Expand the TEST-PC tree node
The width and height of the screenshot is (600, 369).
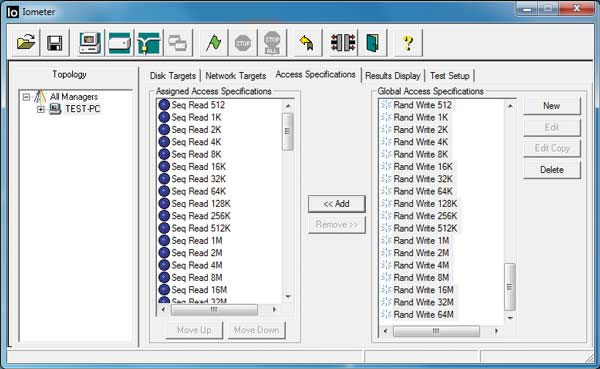click(x=41, y=109)
